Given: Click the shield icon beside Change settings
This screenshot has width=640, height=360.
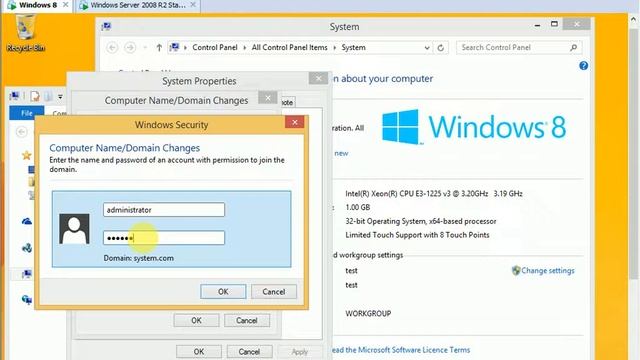Looking at the screenshot, I should pos(516,271).
